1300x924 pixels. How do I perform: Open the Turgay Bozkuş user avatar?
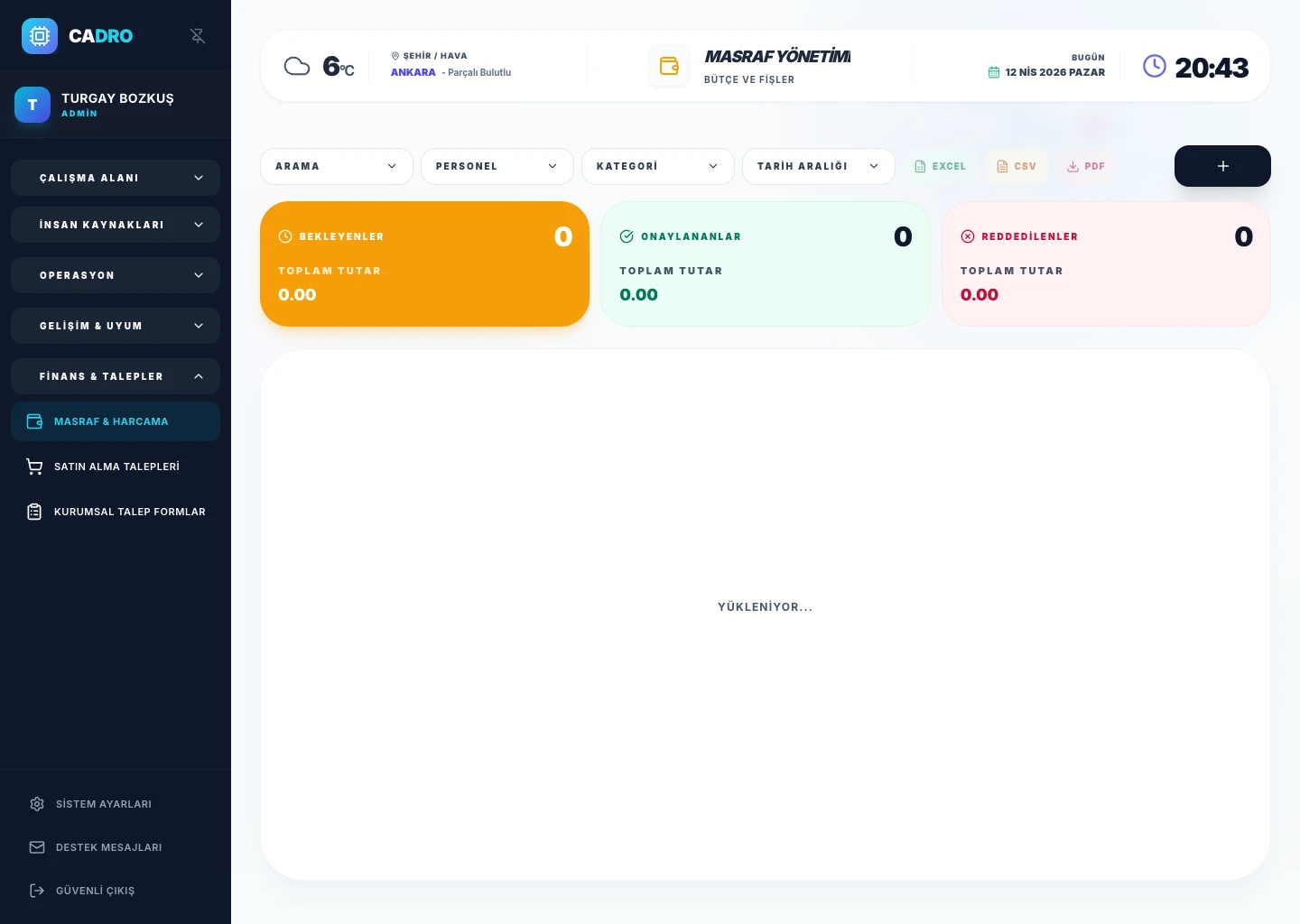(32, 105)
